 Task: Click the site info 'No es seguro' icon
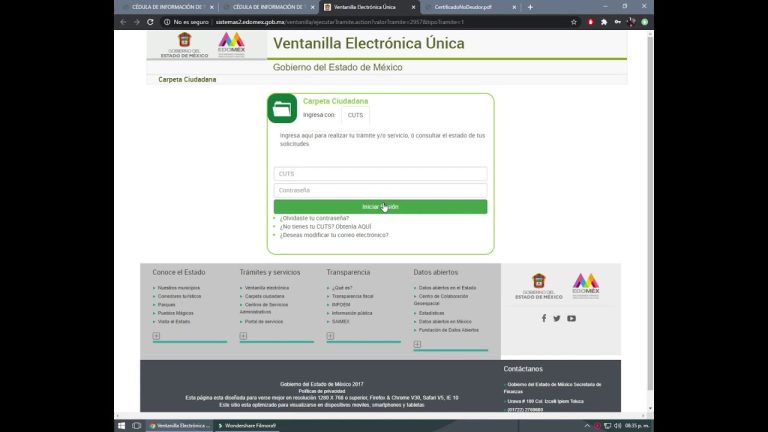[167, 22]
